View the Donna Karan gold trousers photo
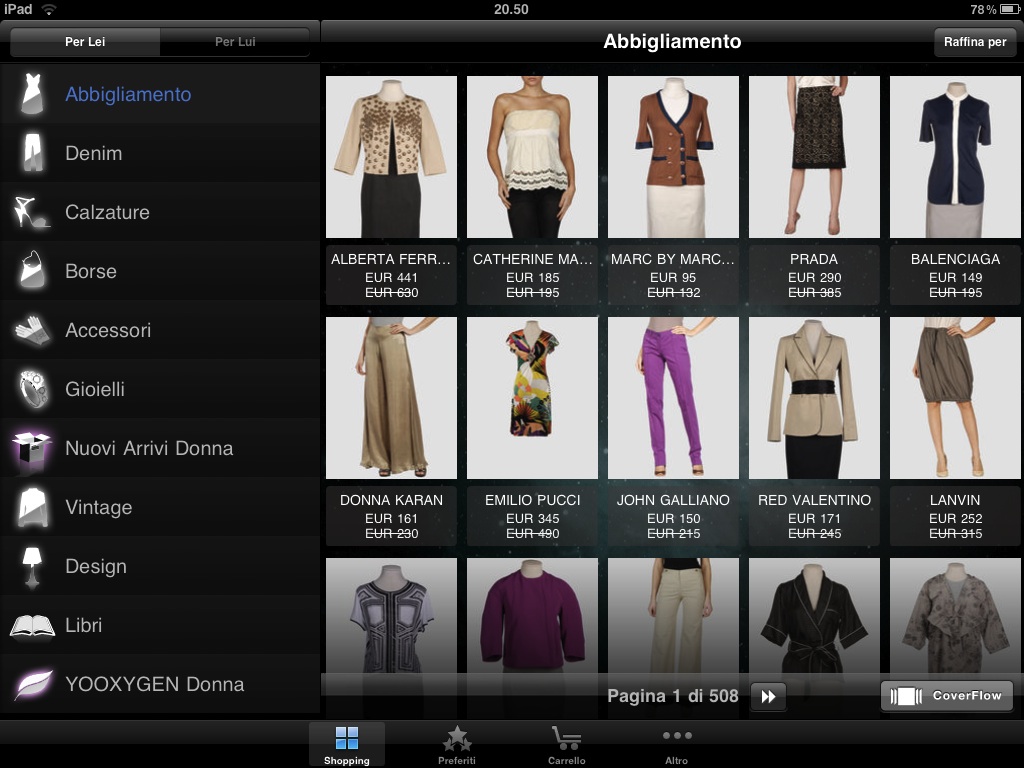The image size is (1024, 768). click(391, 398)
